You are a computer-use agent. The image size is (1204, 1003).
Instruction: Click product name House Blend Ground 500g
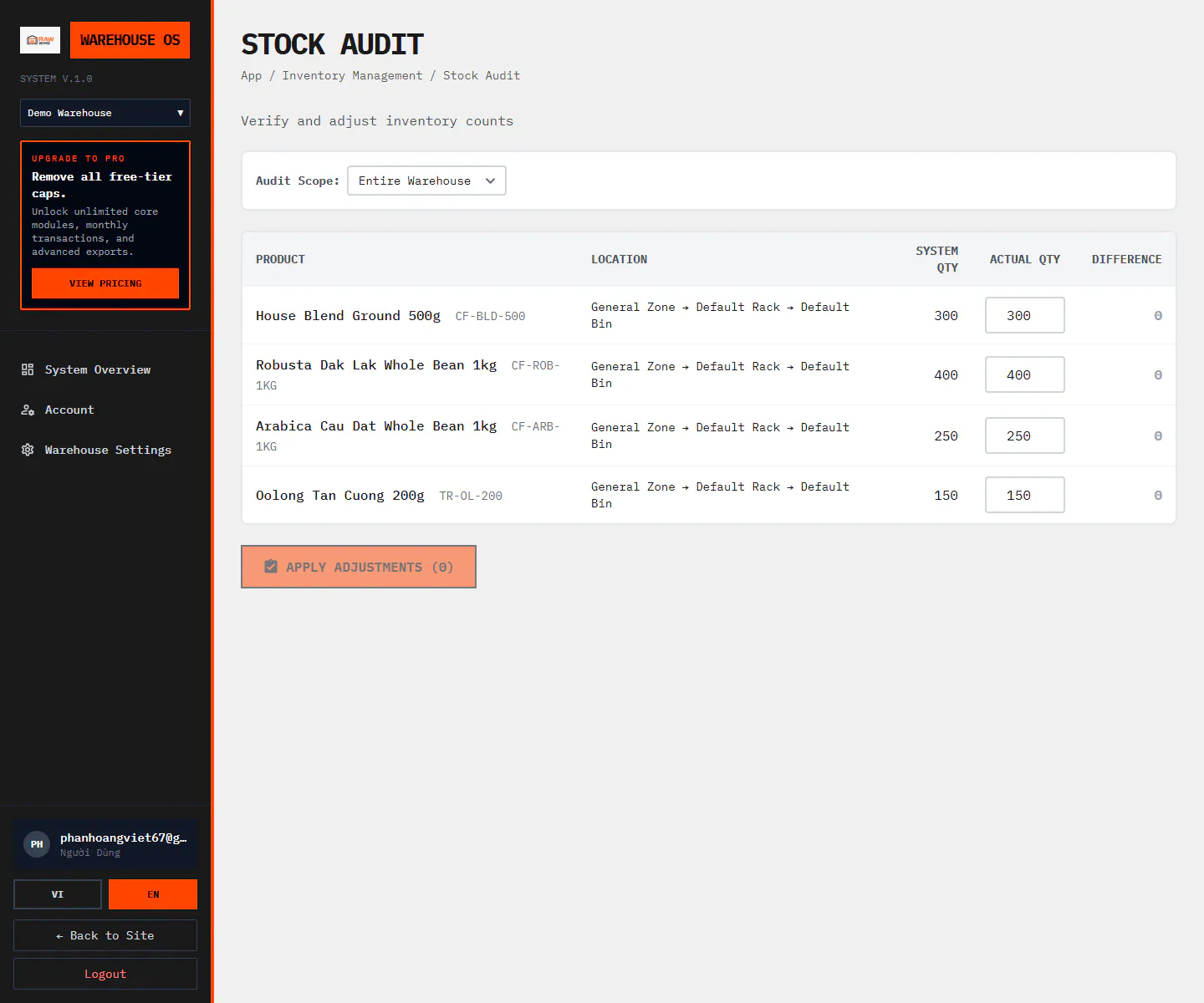click(x=348, y=315)
